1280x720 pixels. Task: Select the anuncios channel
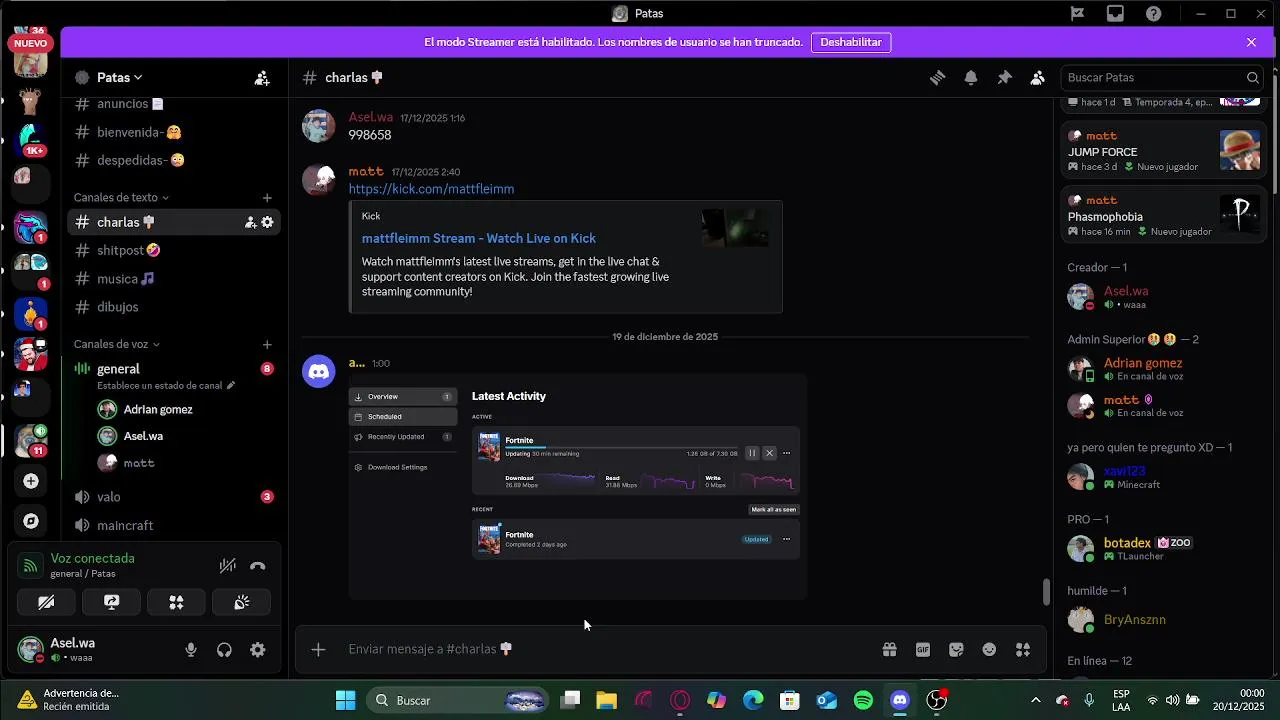click(174, 104)
